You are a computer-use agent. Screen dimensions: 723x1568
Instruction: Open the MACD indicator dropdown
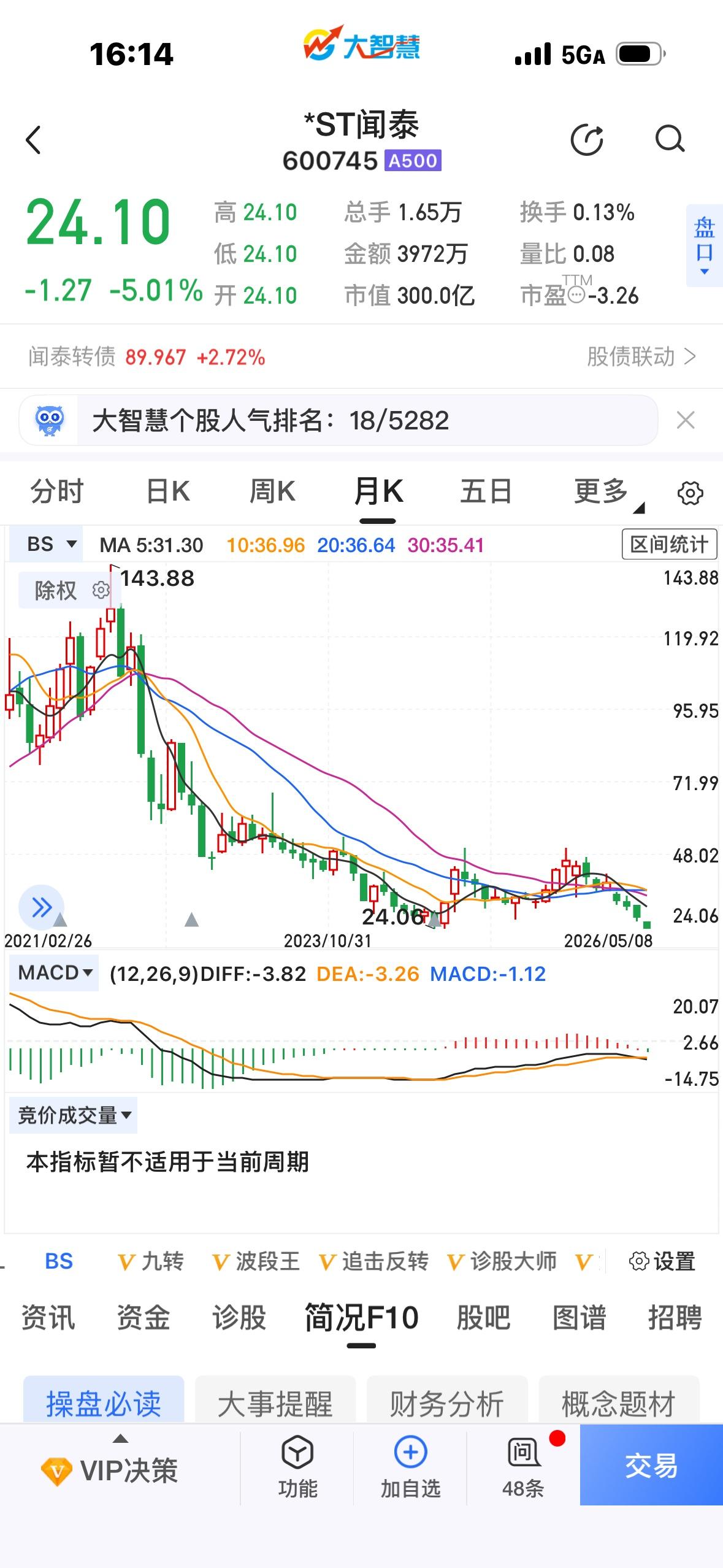coord(55,973)
